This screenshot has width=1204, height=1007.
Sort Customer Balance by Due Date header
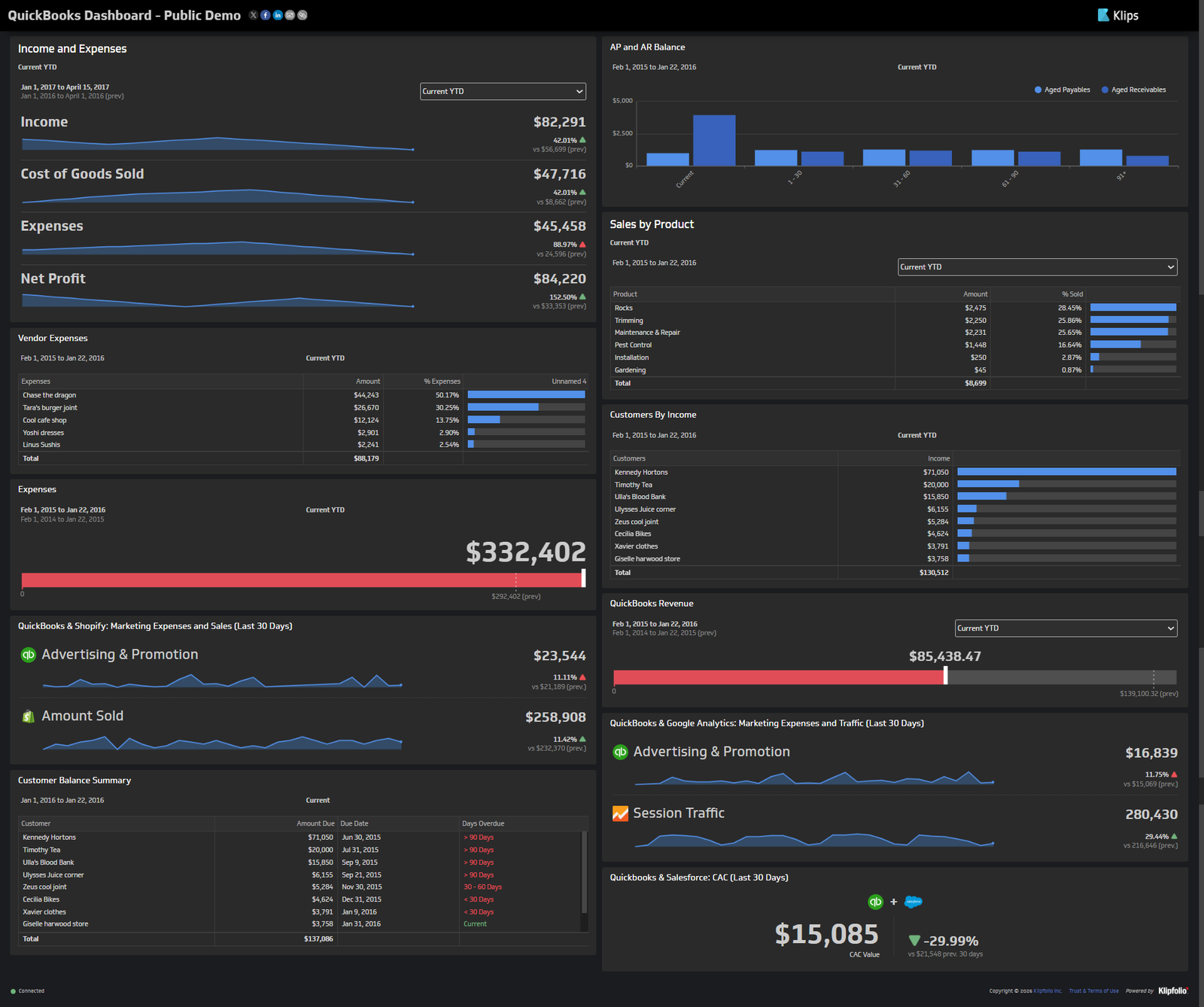(x=354, y=824)
